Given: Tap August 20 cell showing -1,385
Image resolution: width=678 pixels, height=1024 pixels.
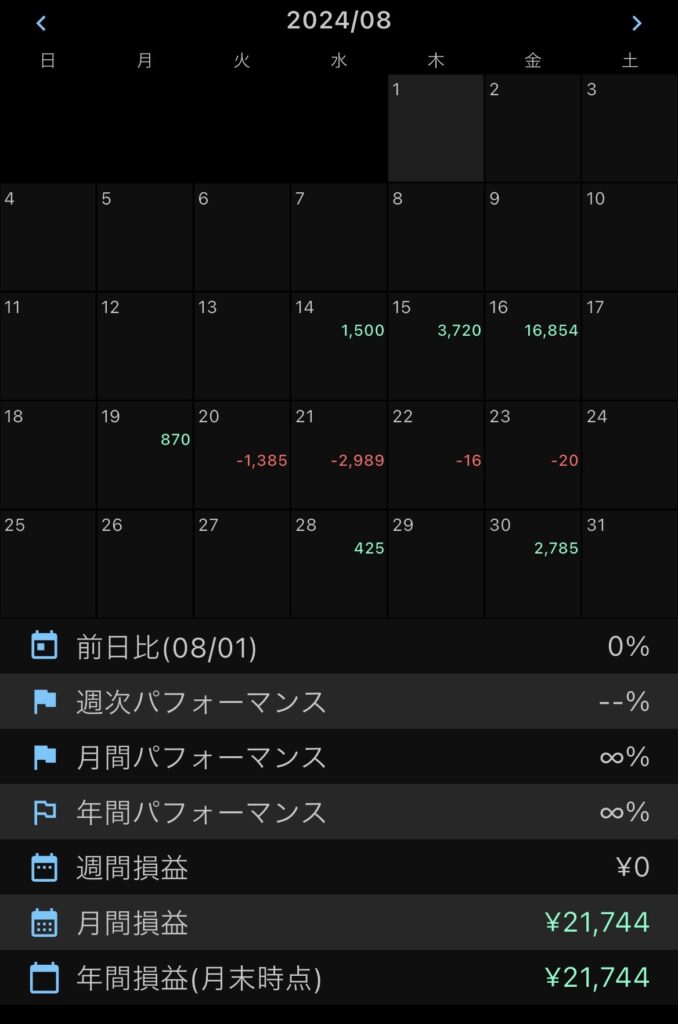Looking at the screenshot, I should pos(242,455).
